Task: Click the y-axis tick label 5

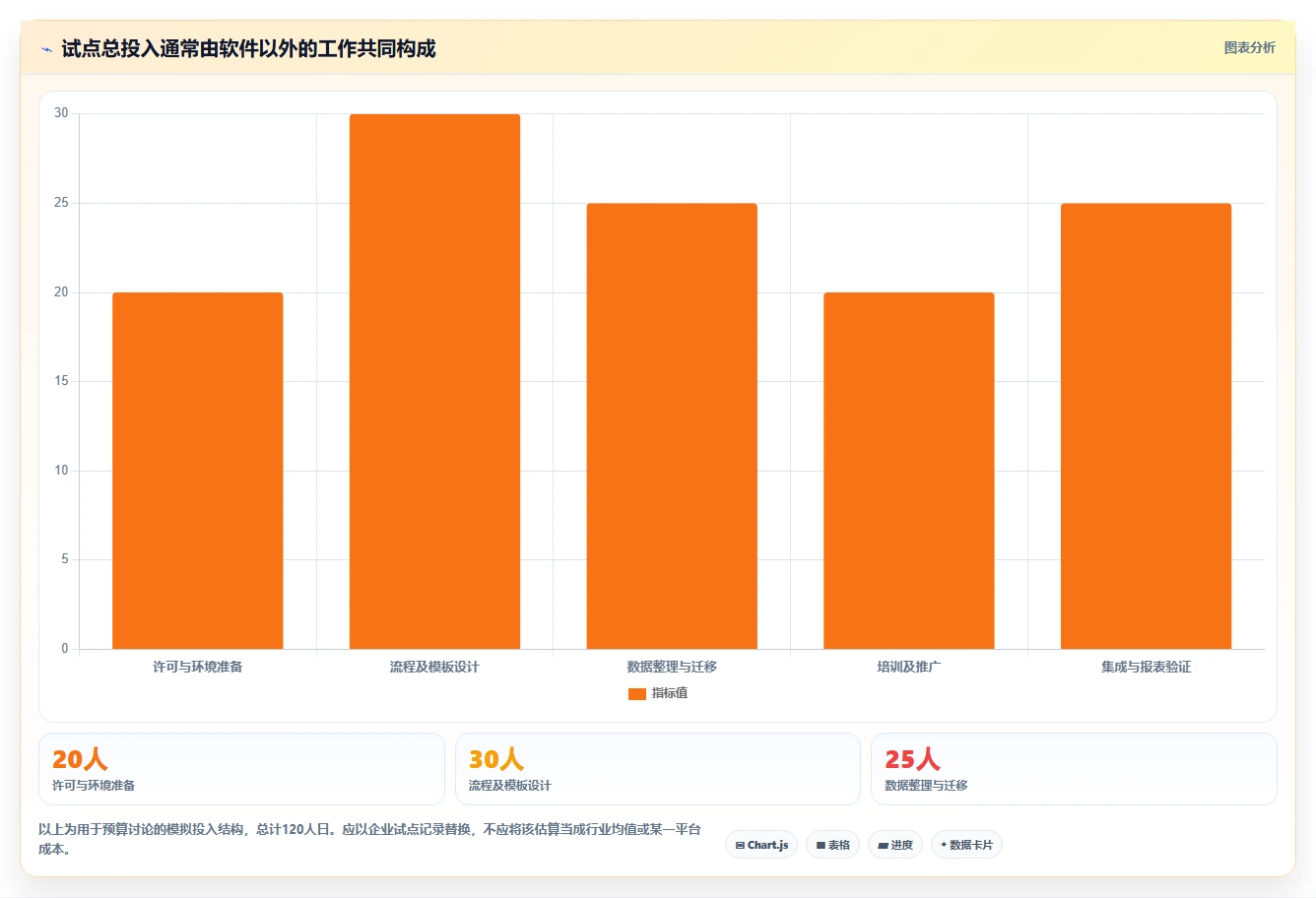Action: click(65, 559)
